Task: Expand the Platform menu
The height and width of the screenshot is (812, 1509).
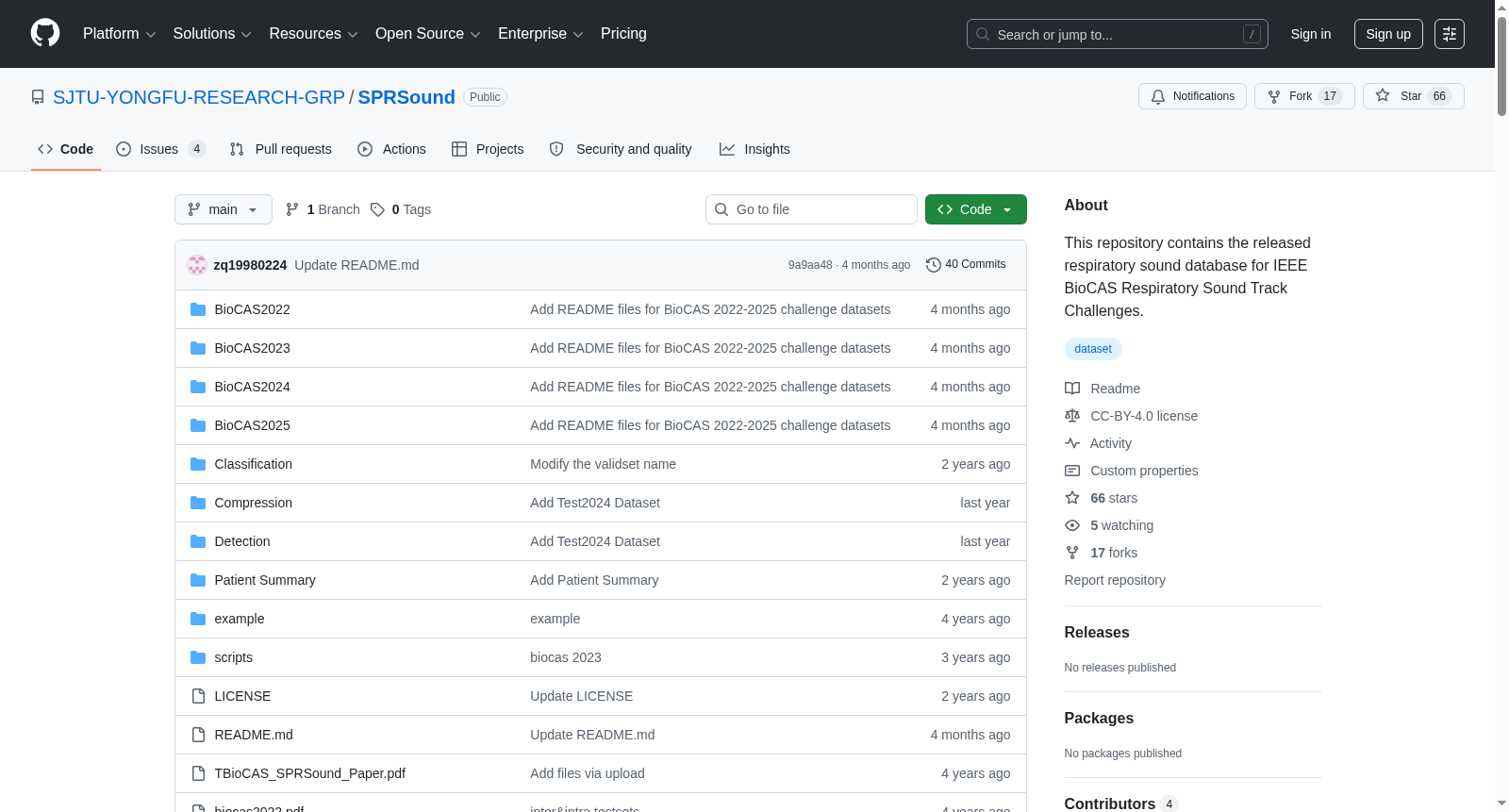Action: click(119, 34)
